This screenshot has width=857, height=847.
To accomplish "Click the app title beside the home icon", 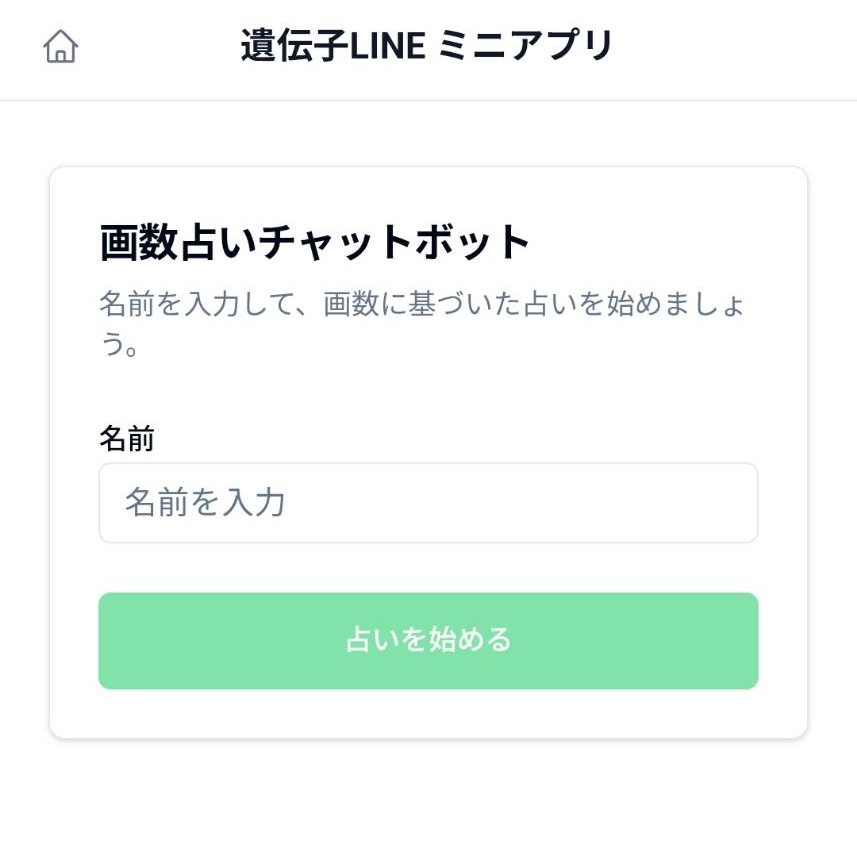I will tap(427, 46).
